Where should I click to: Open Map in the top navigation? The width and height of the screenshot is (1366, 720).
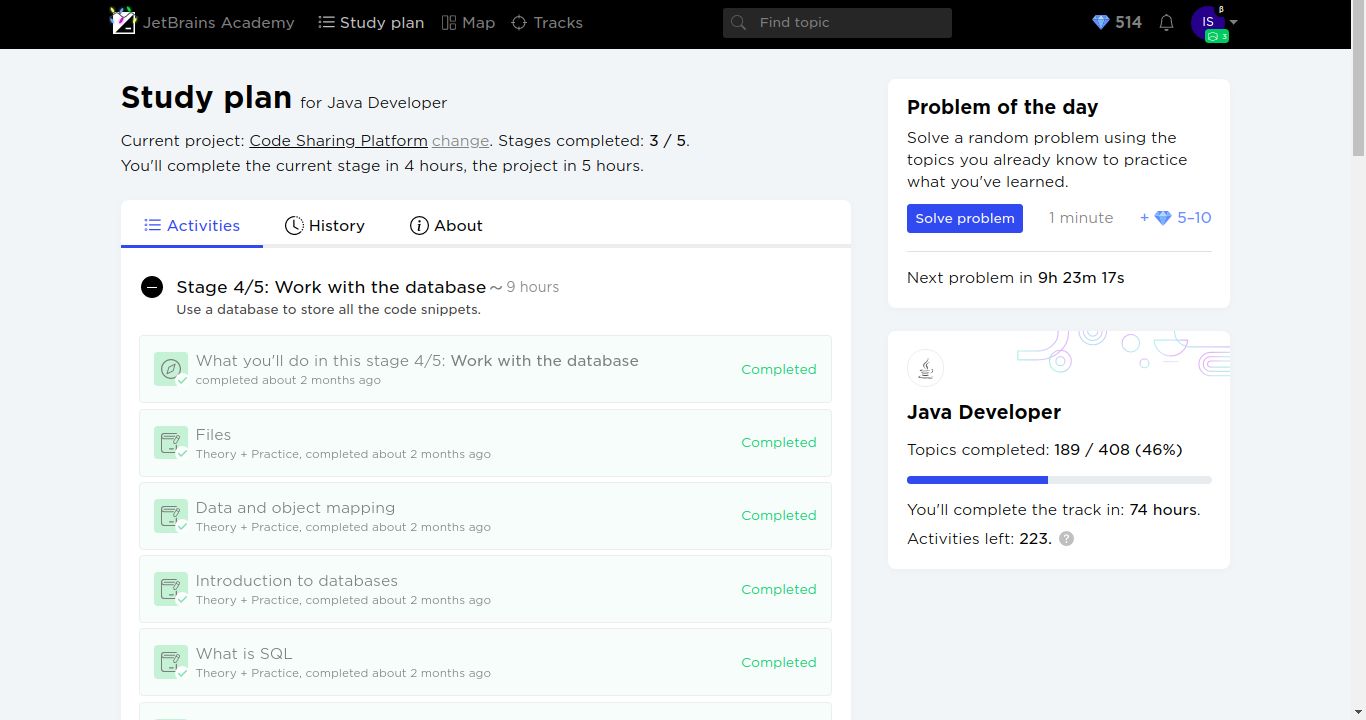[x=468, y=22]
